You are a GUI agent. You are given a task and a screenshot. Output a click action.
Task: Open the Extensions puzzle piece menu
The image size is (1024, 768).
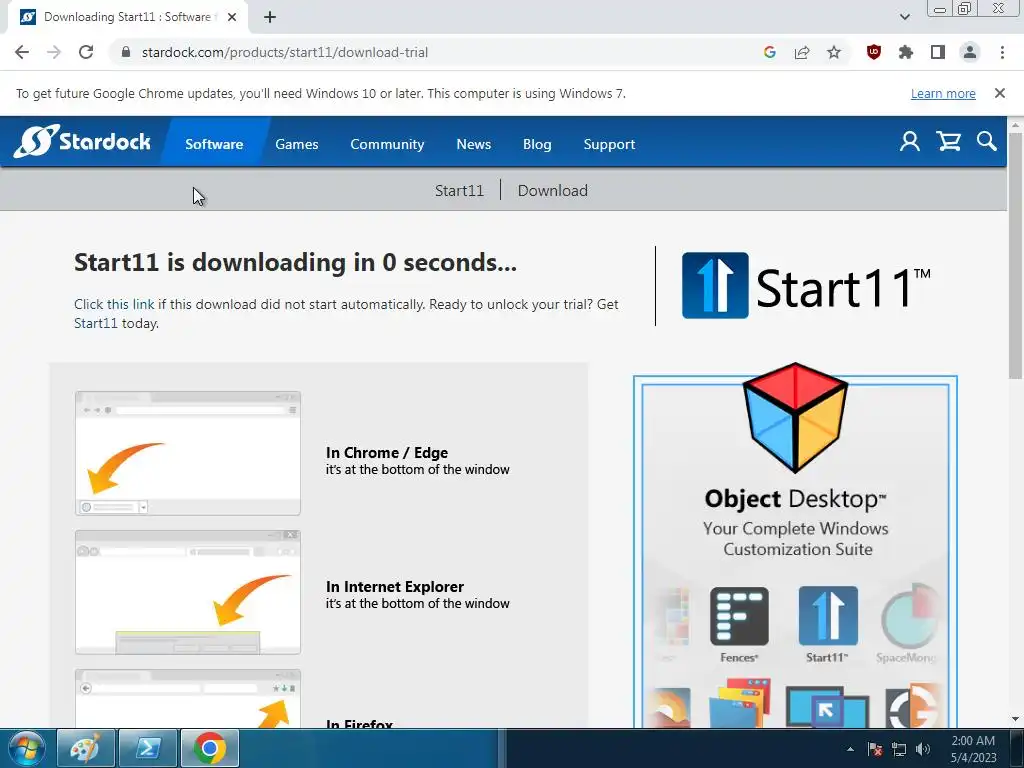coord(906,52)
